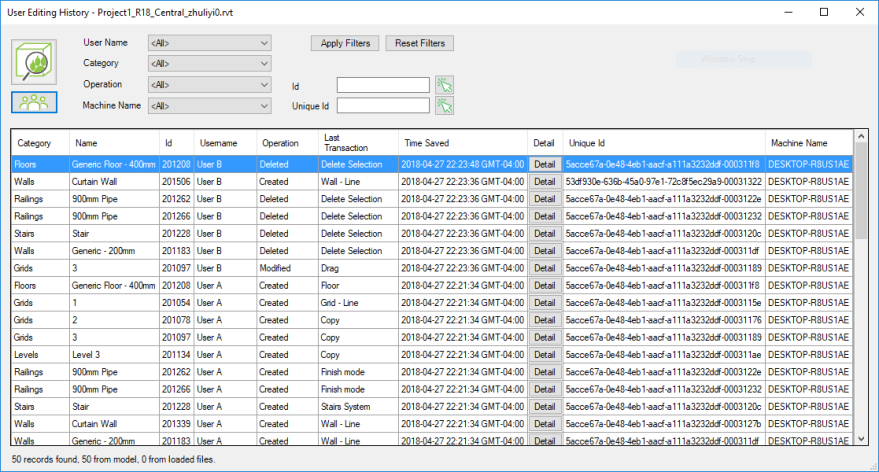The height and width of the screenshot is (472, 879).
Task: Click the scrollbar down arrow of the table
Action: (x=861, y=438)
